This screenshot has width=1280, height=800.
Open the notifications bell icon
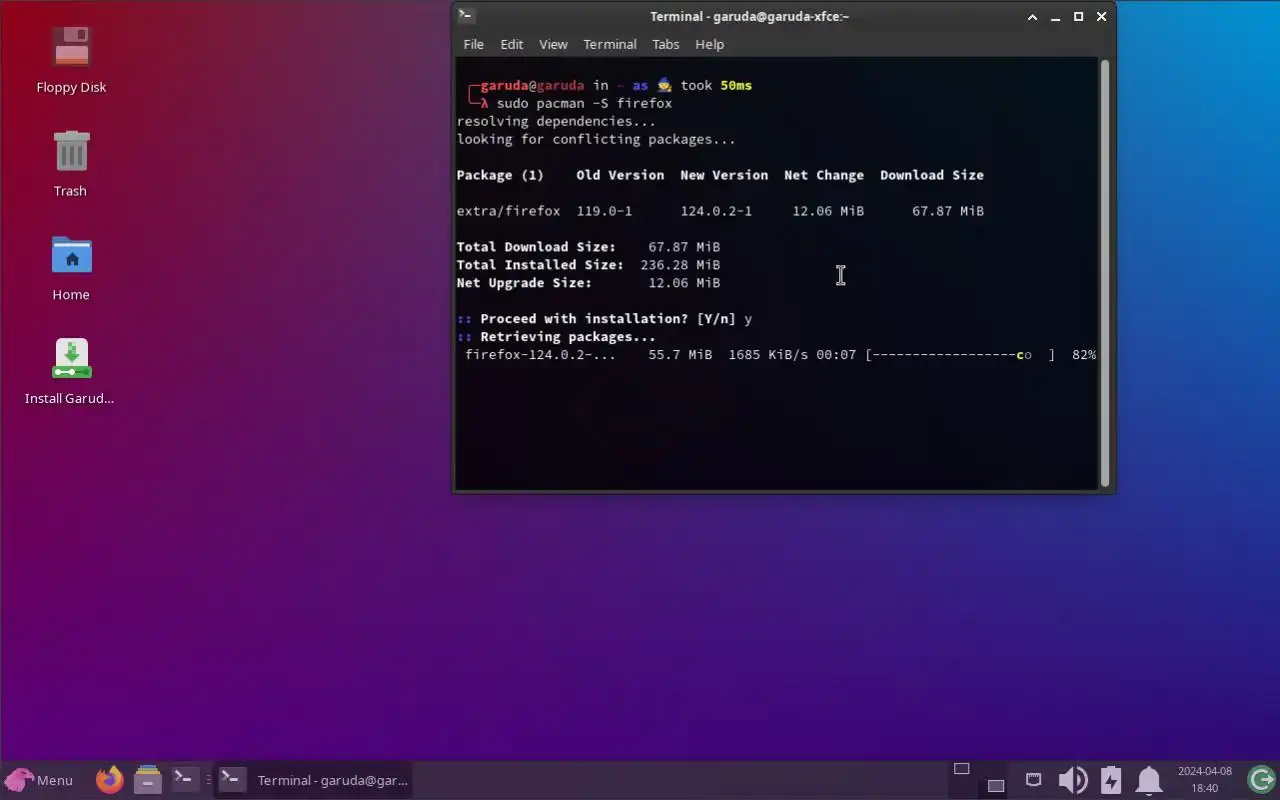tap(1149, 780)
